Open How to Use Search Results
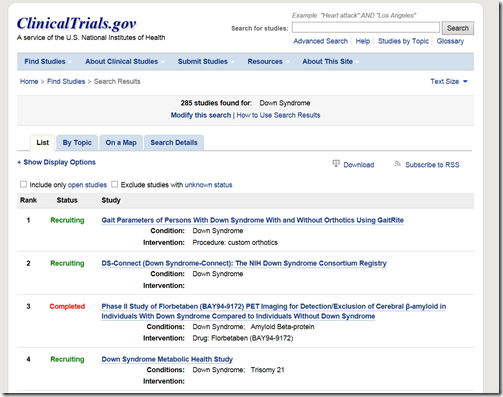503x397 pixels. pos(278,115)
